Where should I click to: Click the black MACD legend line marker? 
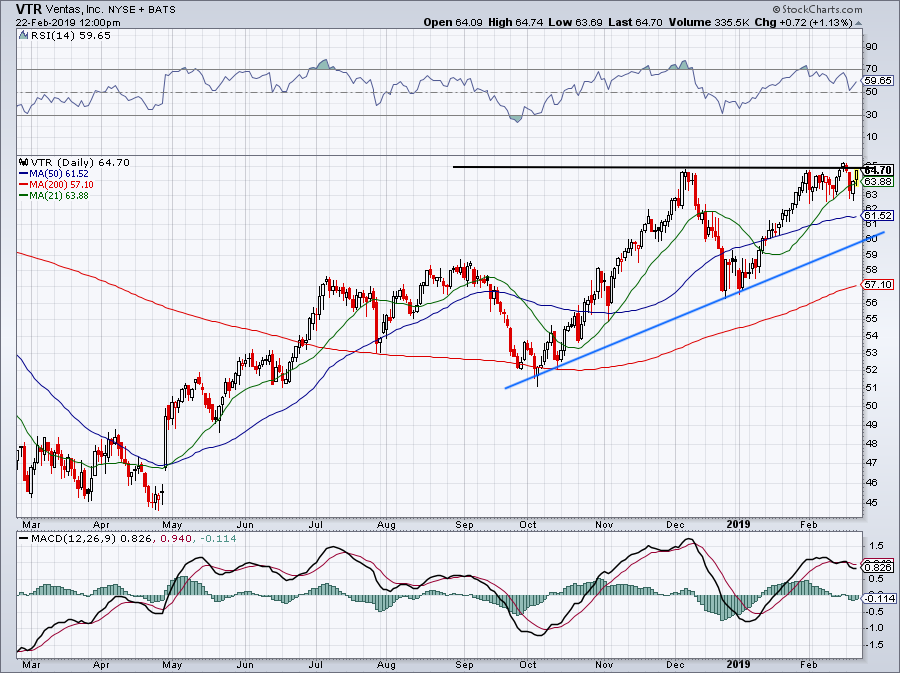click(24, 539)
